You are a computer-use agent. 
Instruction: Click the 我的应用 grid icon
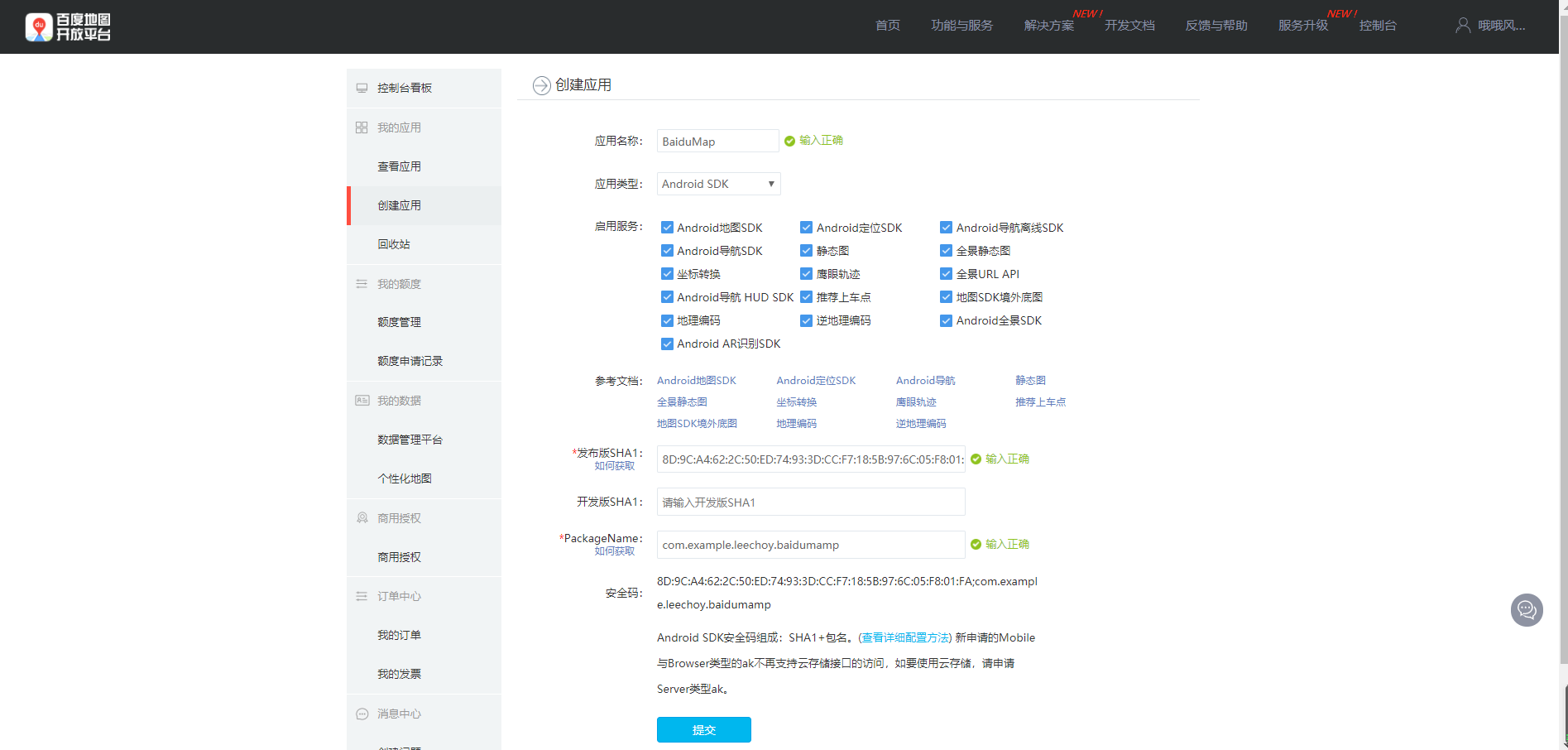tap(362, 127)
